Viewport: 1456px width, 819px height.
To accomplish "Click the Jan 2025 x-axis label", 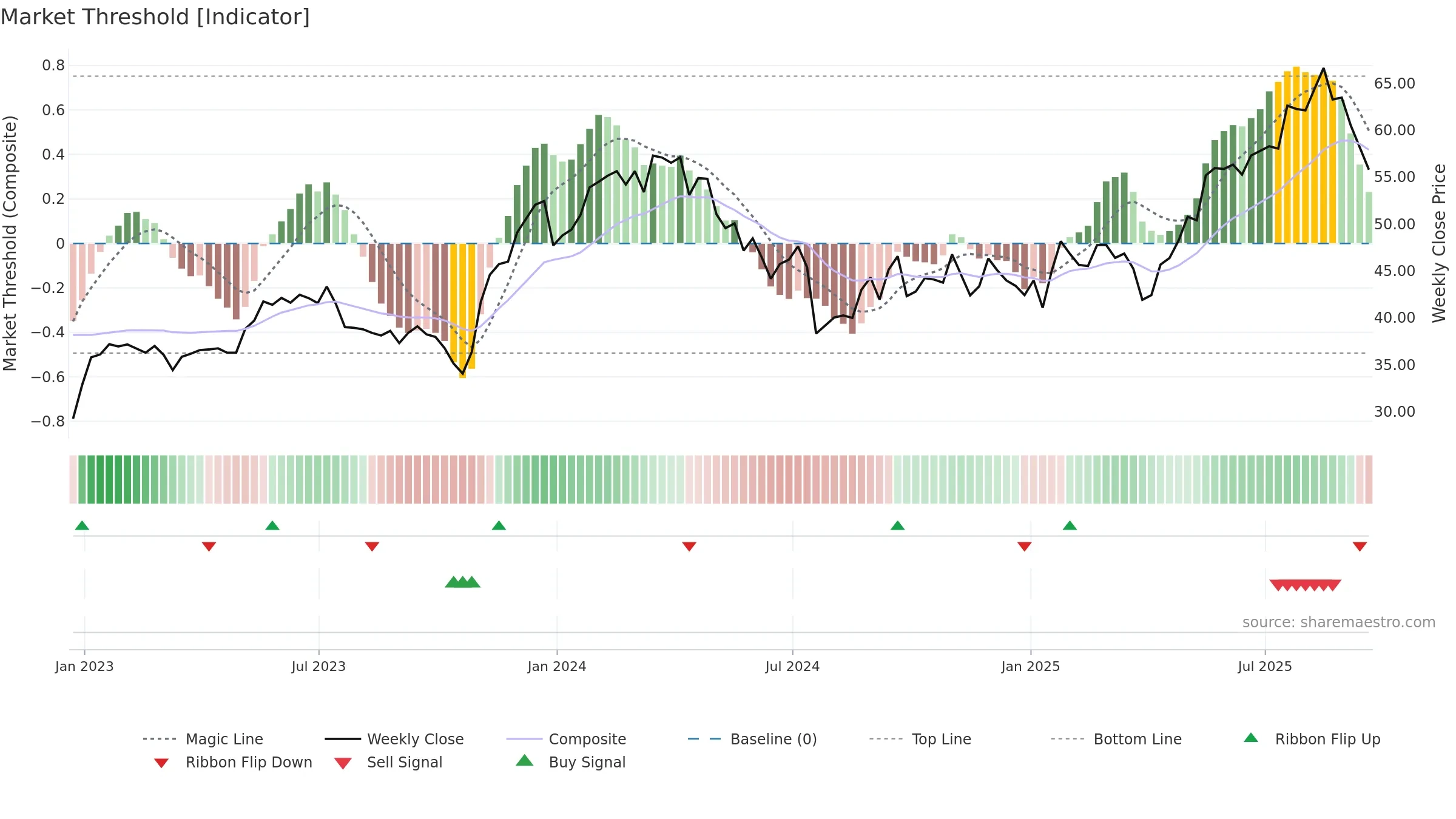I will point(1031,666).
